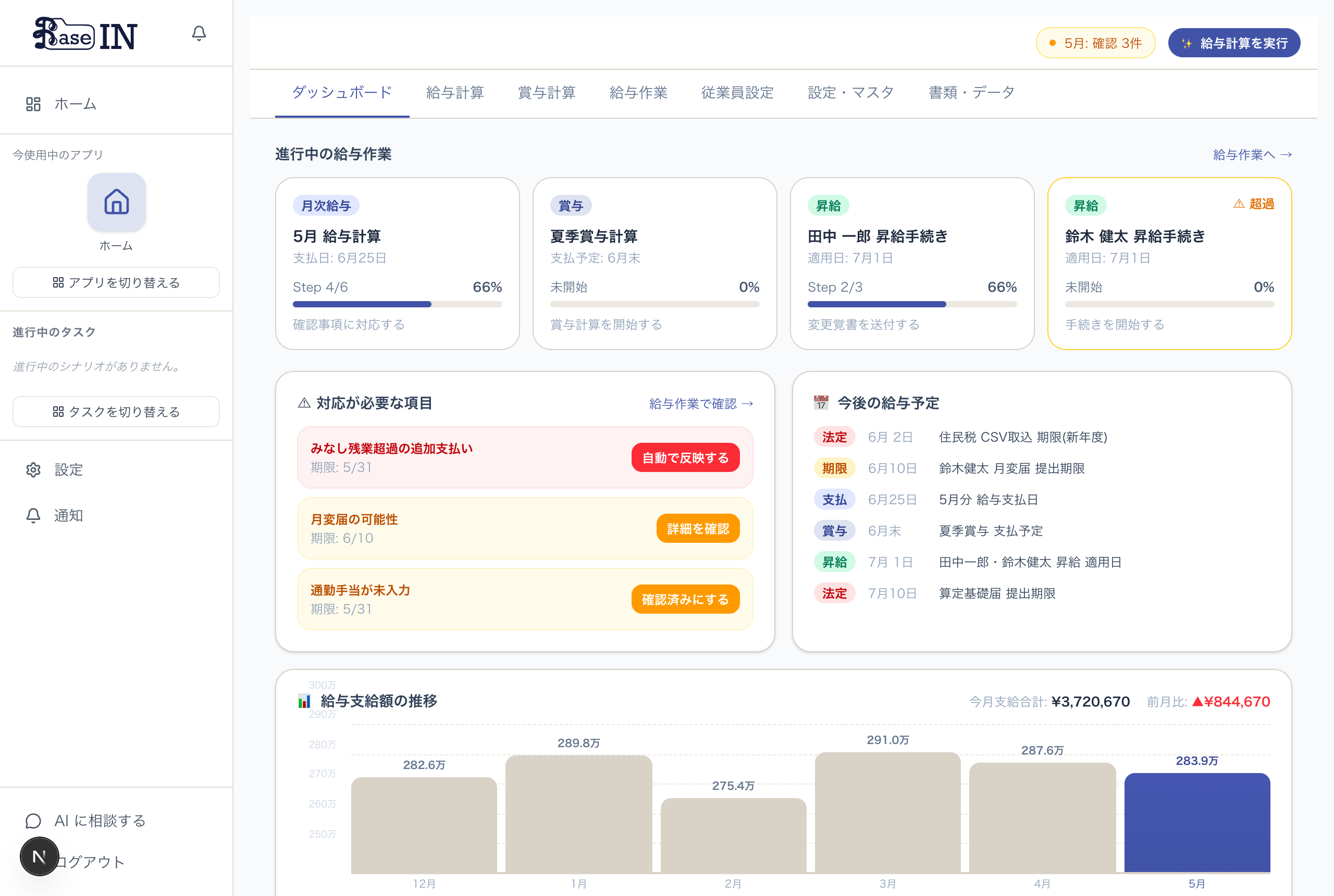Click 給与計算を実行 button

click(x=1234, y=43)
